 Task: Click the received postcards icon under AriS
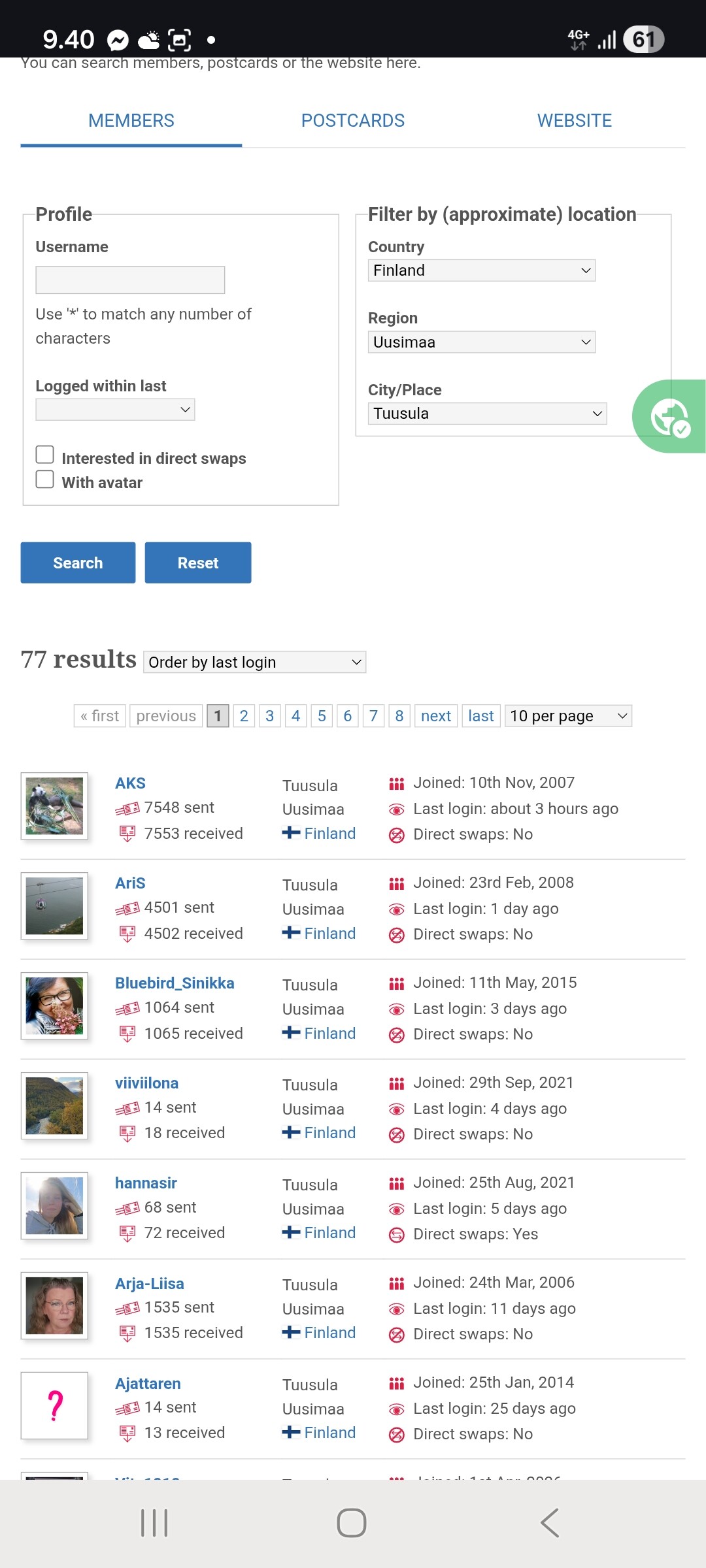127,934
